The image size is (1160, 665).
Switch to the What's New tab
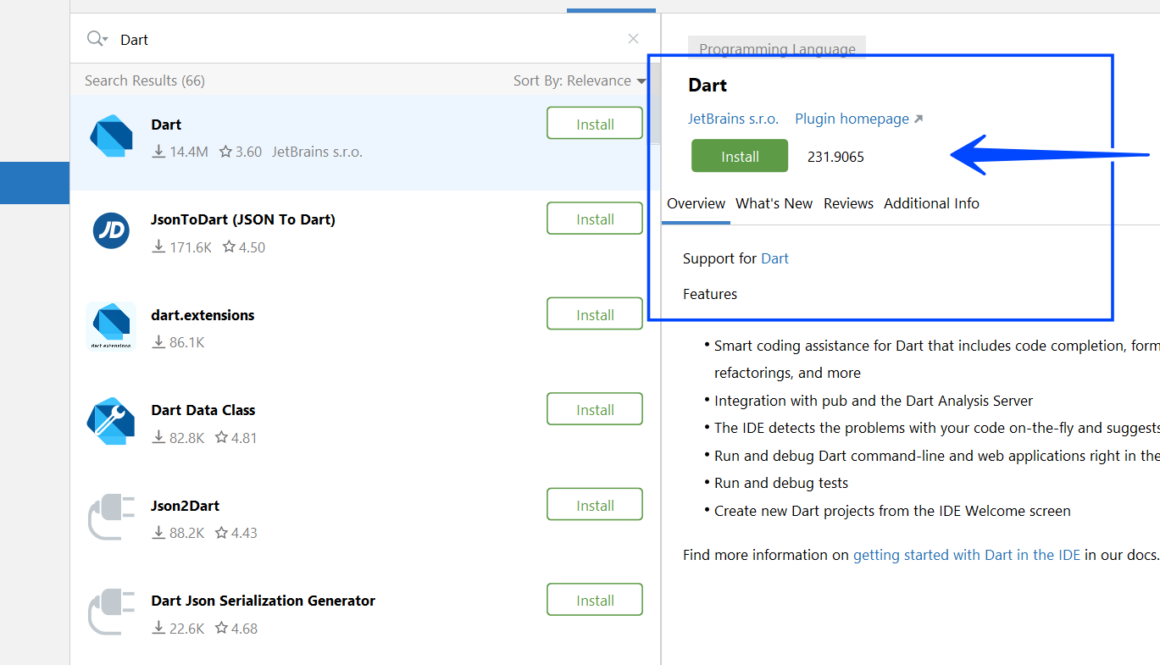(x=774, y=203)
